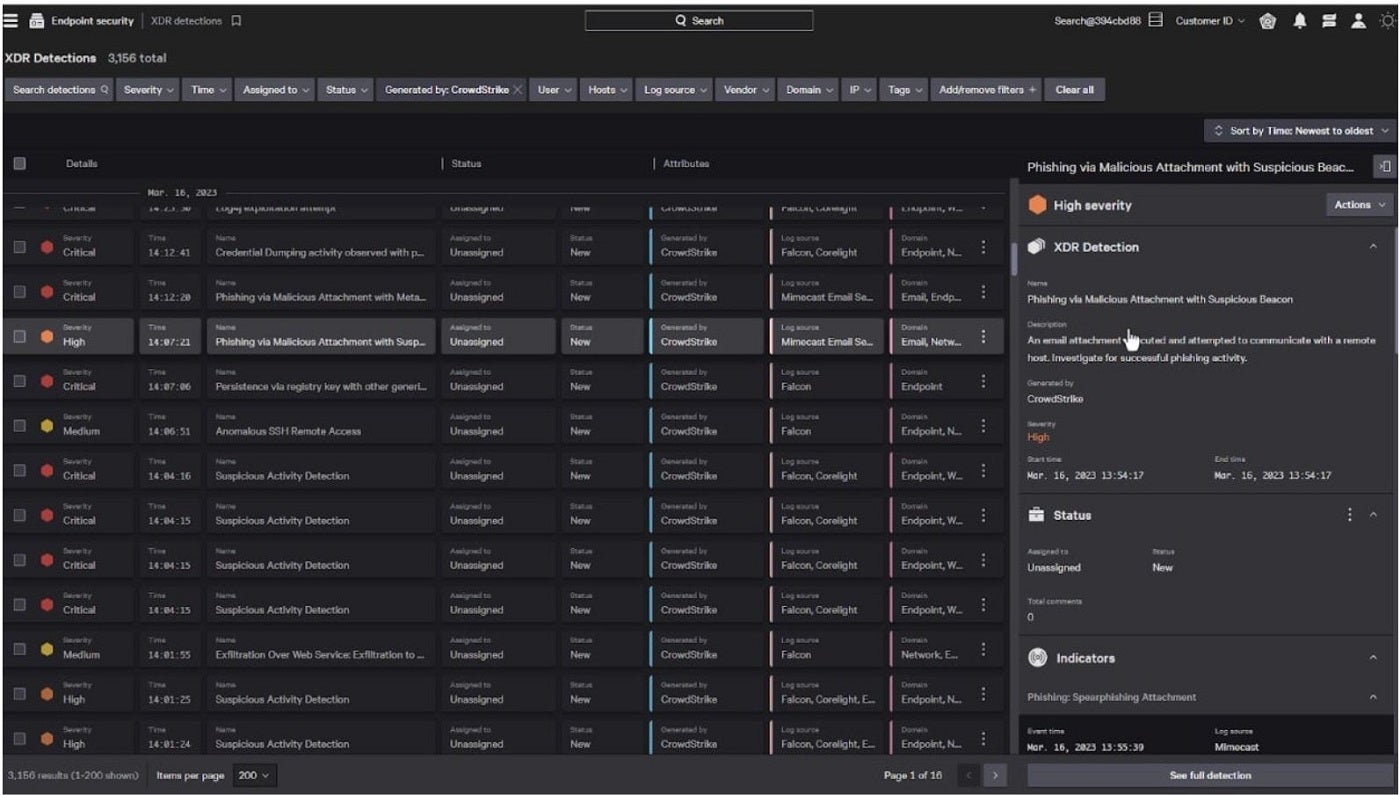
Task: Tick checkbox for Anomalous SSH Remote Access
Action: point(19,426)
